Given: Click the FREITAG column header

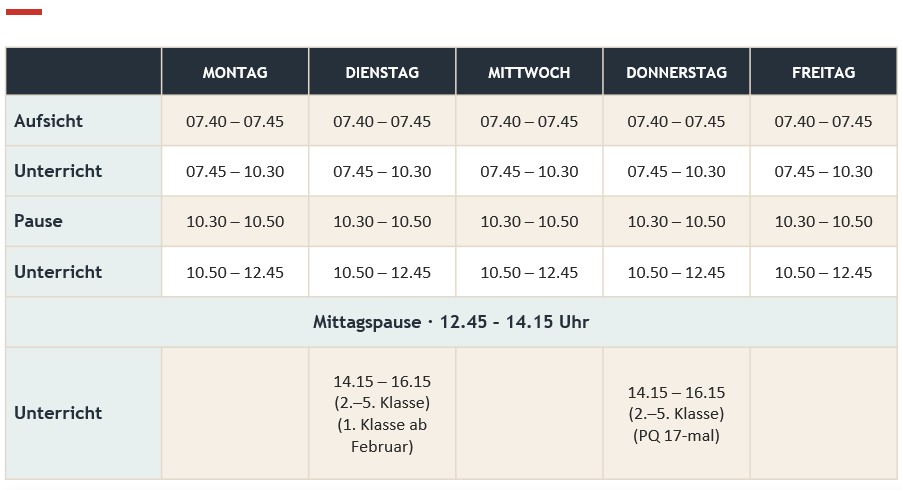Looking at the screenshot, I should tap(824, 72).
